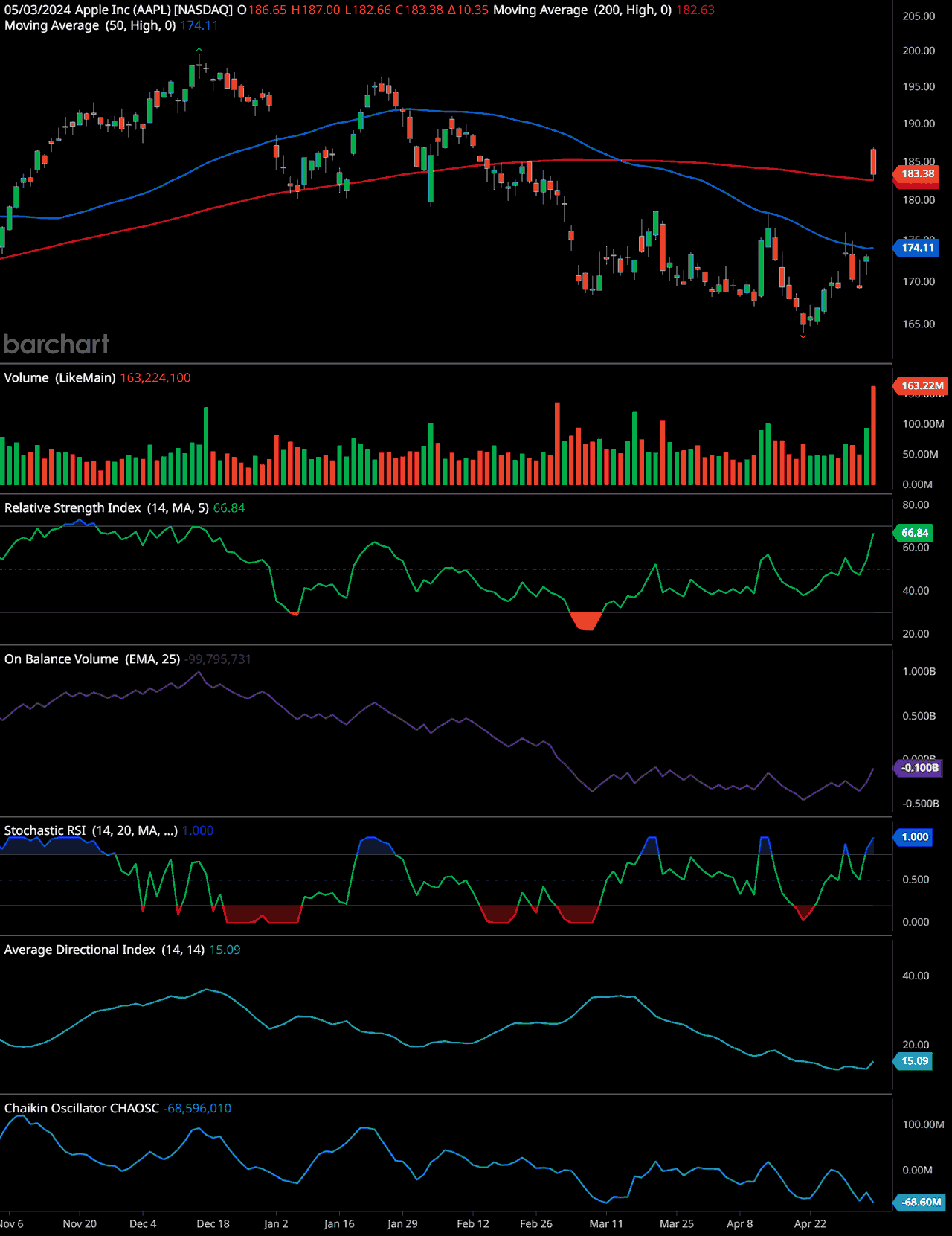Click the 195.00 price axis label
Image resolution: width=952 pixels, height=1236 pixels.
pyautogui.click(x=919, y=86)
